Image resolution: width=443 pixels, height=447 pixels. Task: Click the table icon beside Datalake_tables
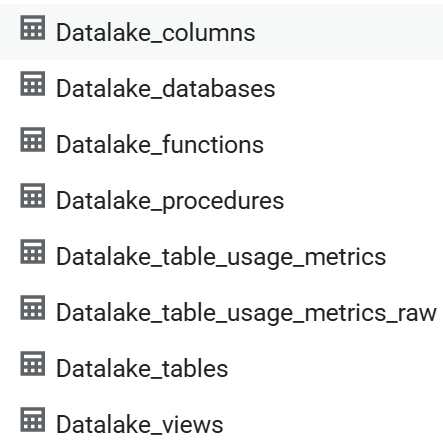pos(33,364)
